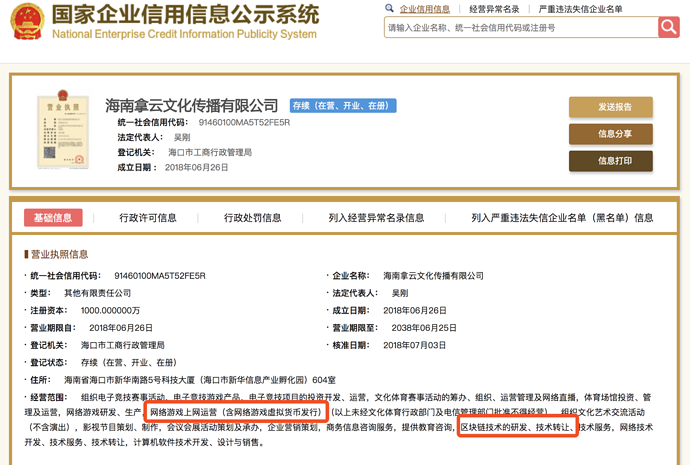Click the site title 国家企业信用信息公示系统
Screen dimensions: 690x465
(185, 15)
